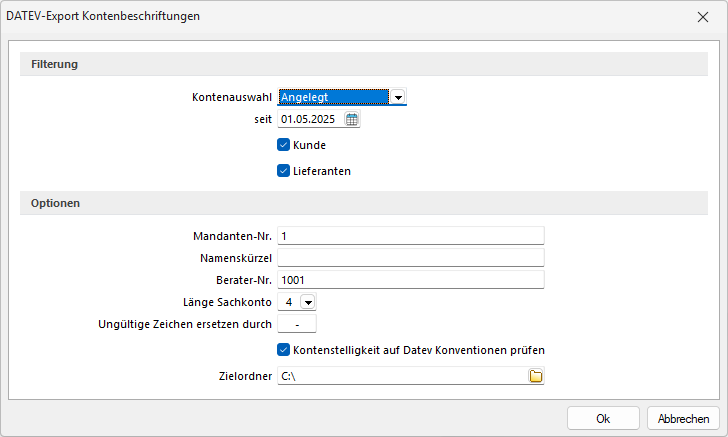
Task: Focus the Mandanten-Nr. input field
Action: [x=411, y=236]
